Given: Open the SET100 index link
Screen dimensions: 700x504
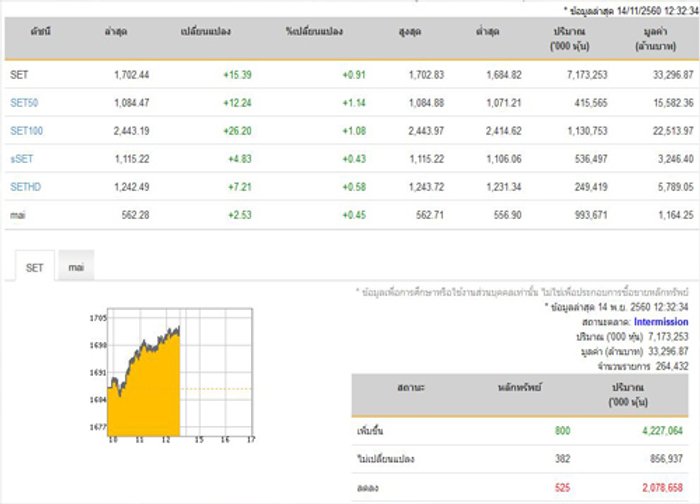Looking at the screenshot, I should coord(26,131).
